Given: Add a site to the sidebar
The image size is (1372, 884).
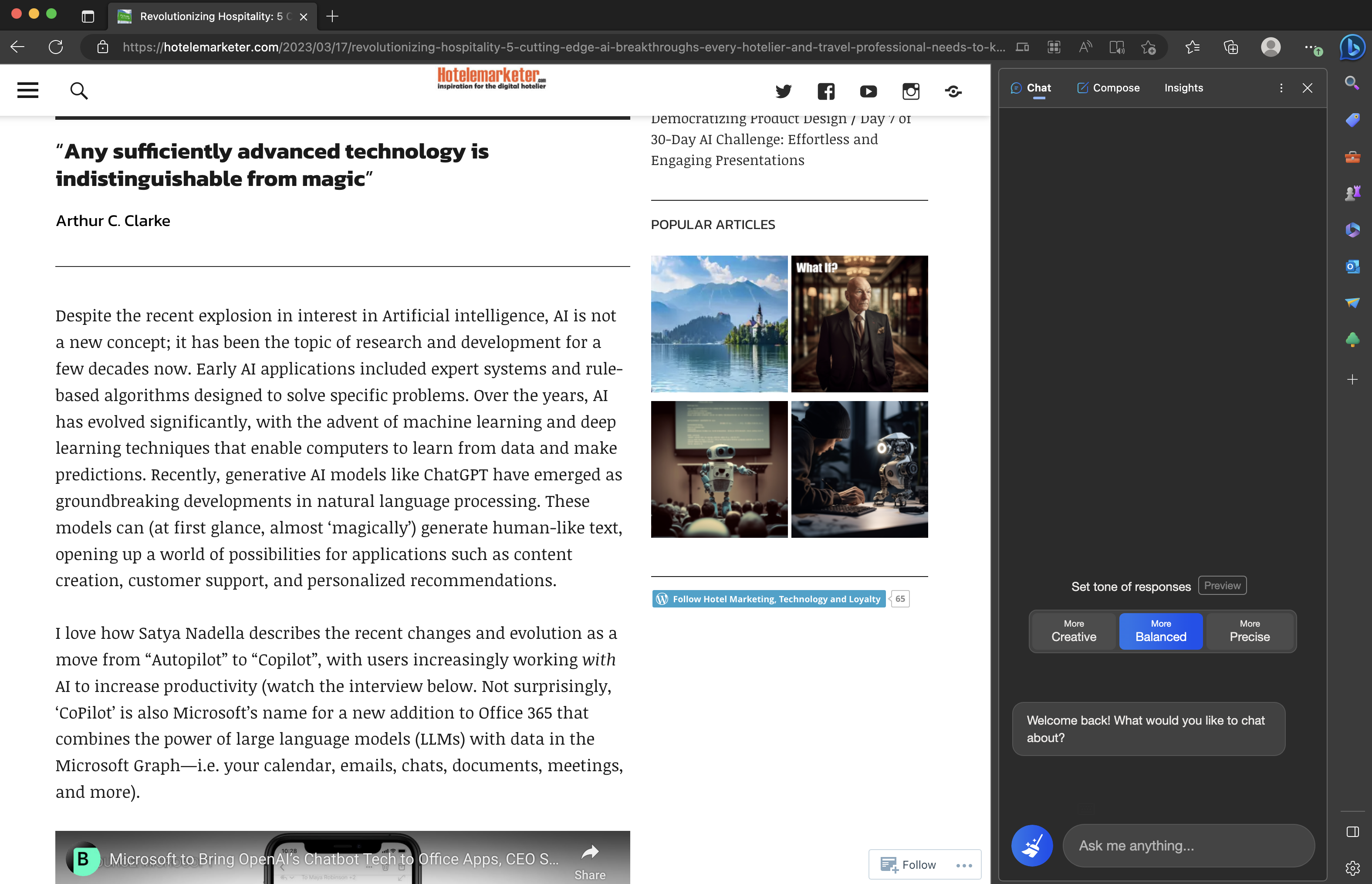Looking at the screenshot, I should [1352, 379].
